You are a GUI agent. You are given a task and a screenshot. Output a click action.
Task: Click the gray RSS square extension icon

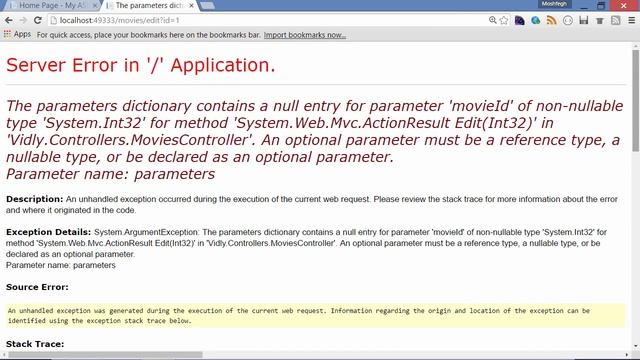(616, 20)
